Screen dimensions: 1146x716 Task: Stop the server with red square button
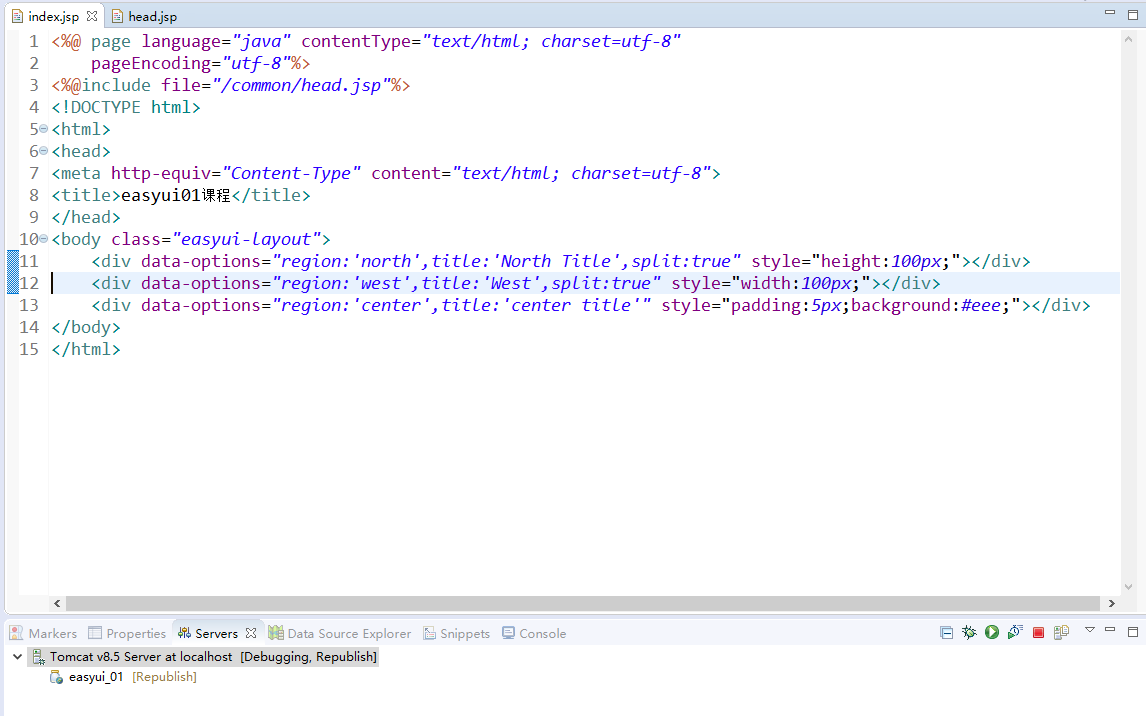tap(1038, 633)
